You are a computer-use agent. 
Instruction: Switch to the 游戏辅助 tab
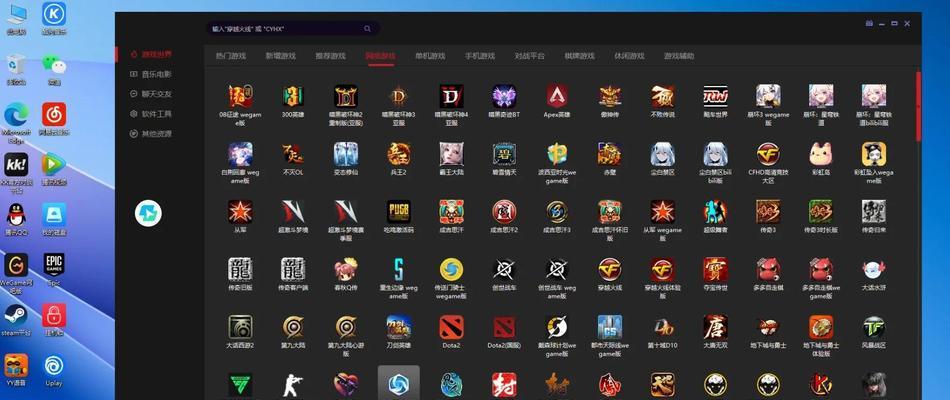pyautogui.click(x=679, y=56)
